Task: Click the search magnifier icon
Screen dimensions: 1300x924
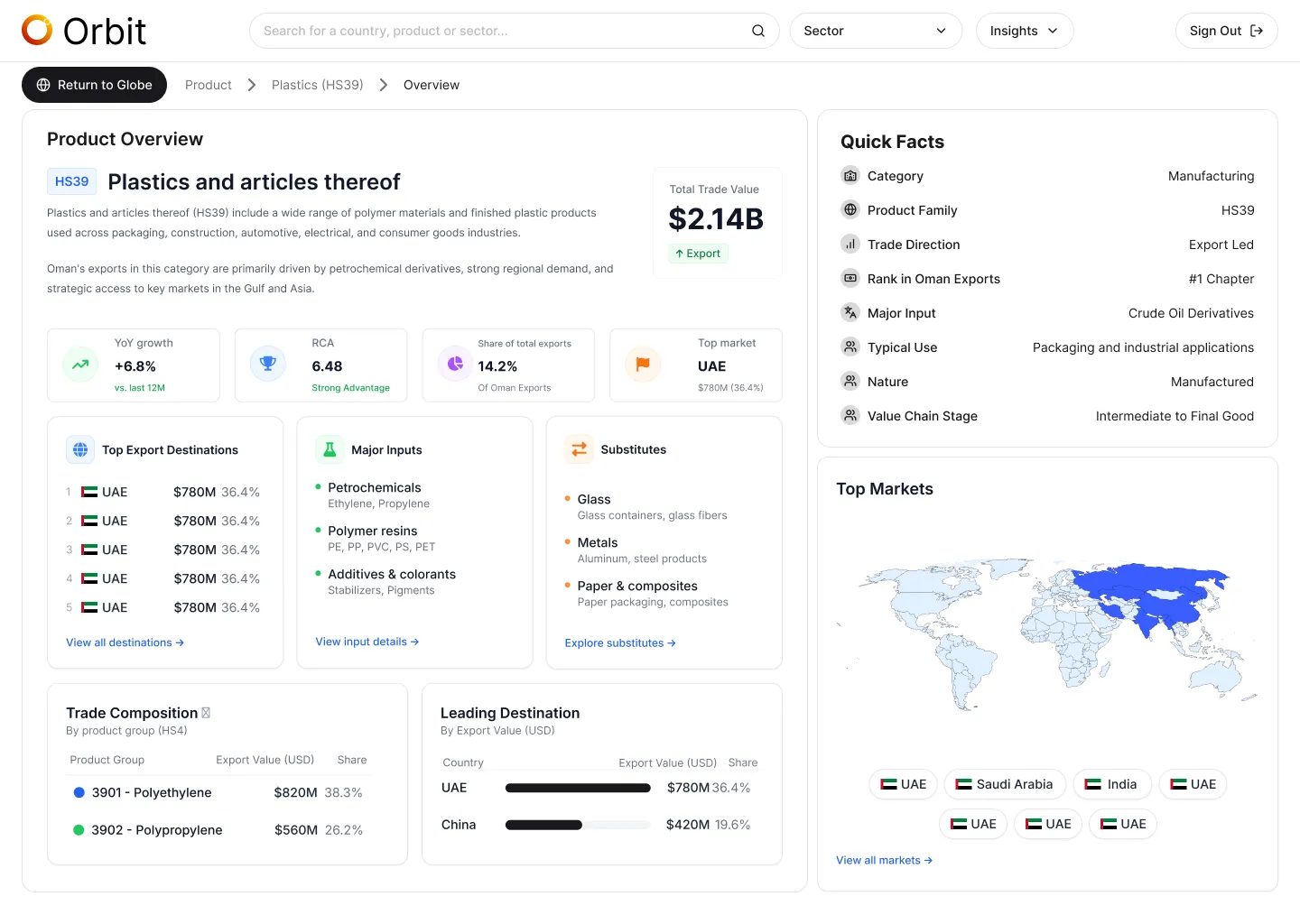Action: [x=758, y=31]
